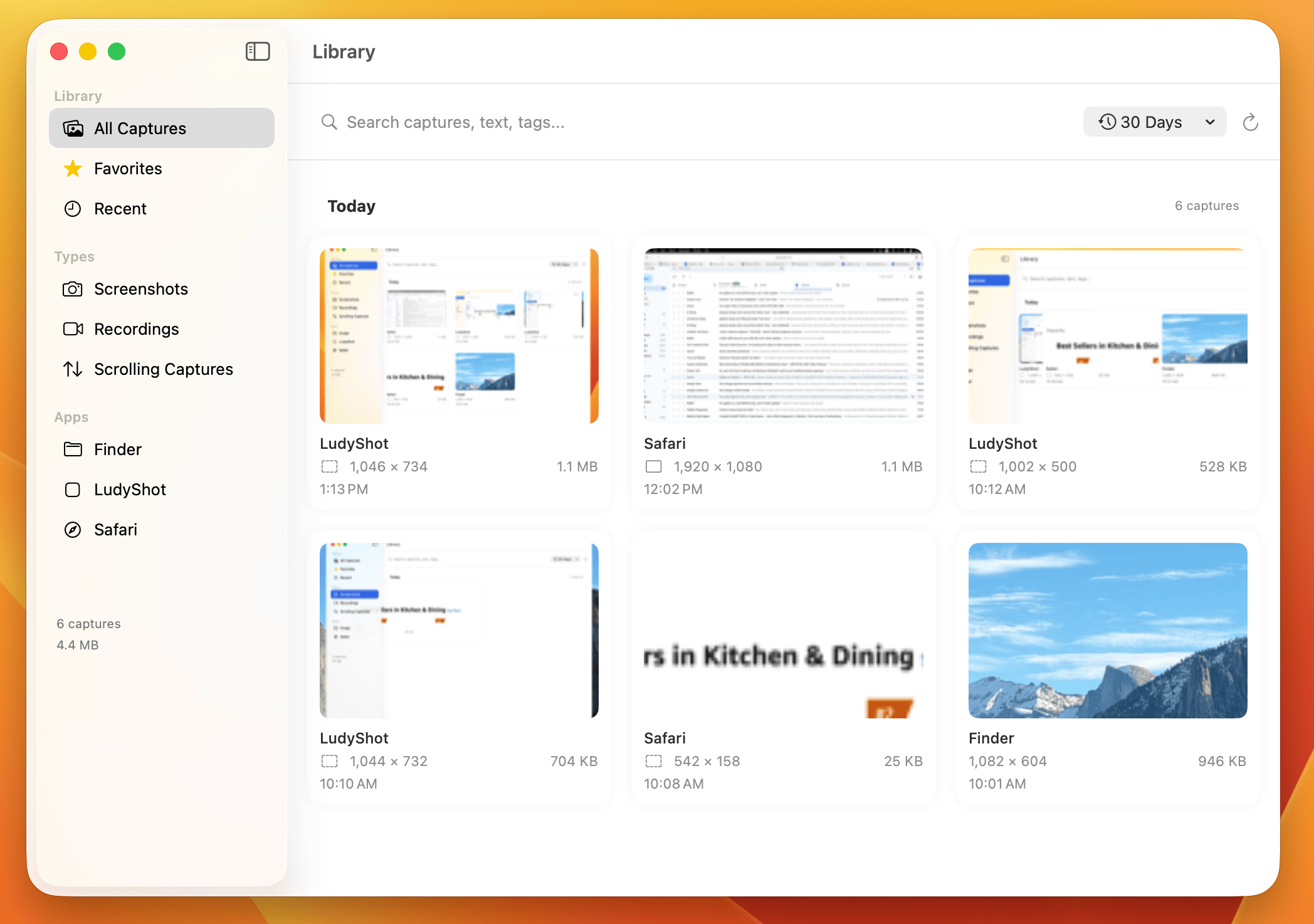Select the Screenshots type filter

tap(140, 289)
